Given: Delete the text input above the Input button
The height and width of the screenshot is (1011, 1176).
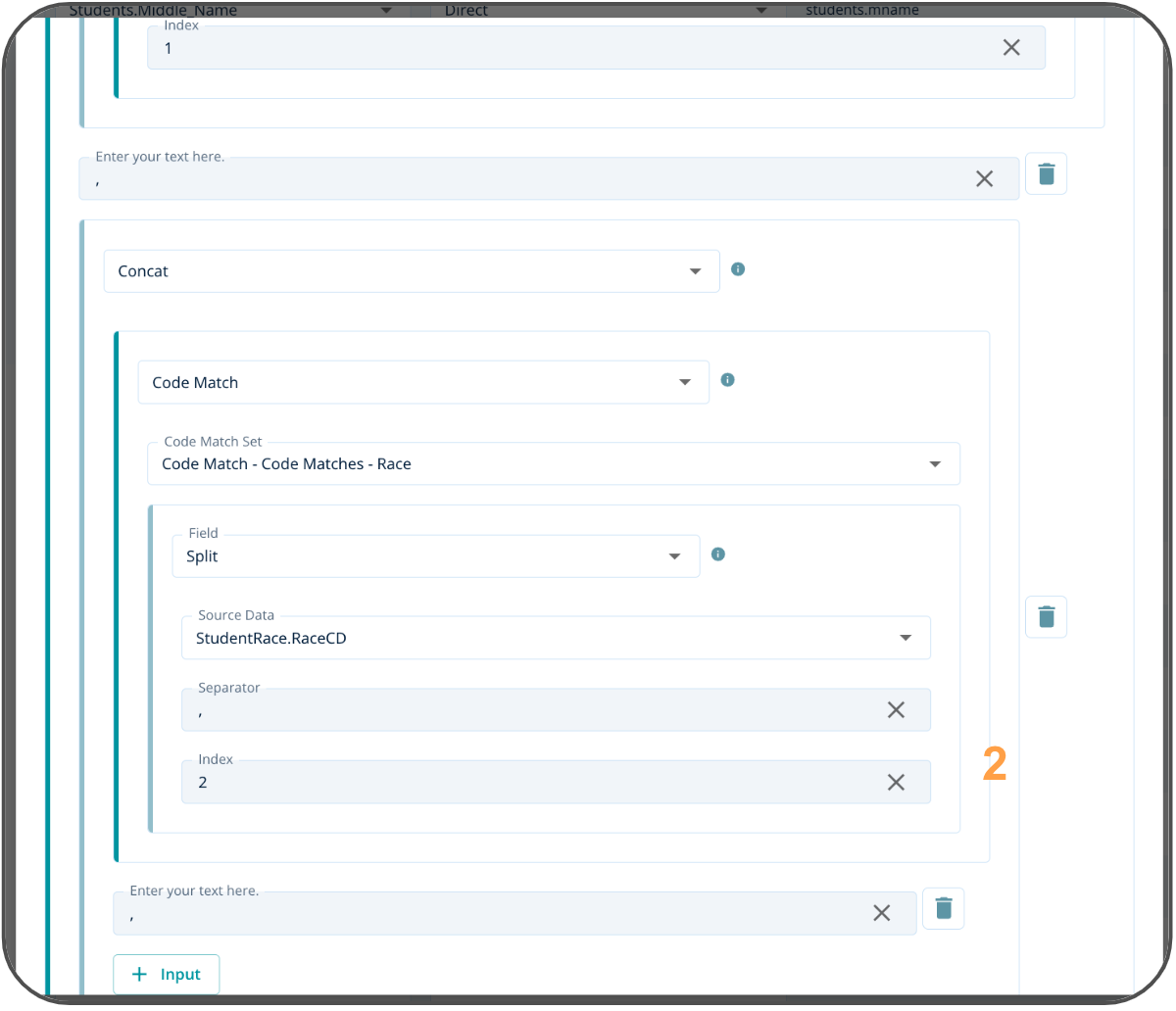Looking at the screenshot, I should point(944,909).
